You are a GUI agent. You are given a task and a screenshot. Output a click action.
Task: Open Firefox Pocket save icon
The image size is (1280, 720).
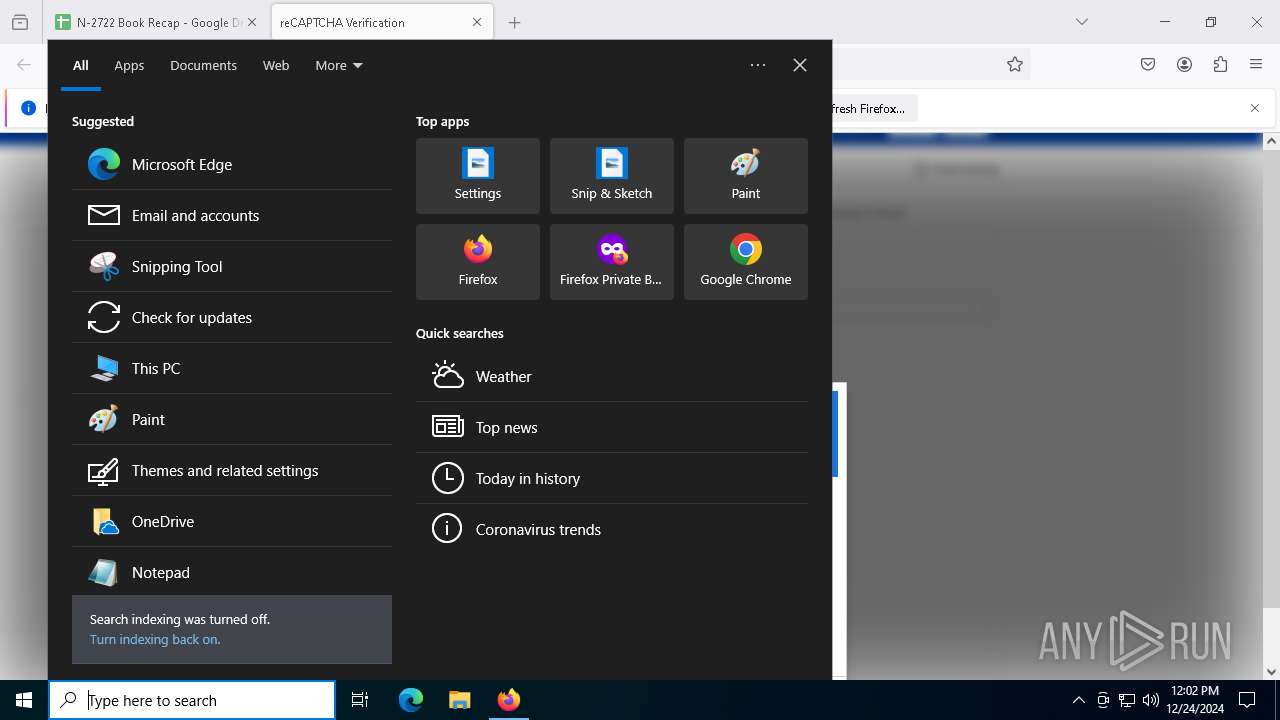[1148, 64]
